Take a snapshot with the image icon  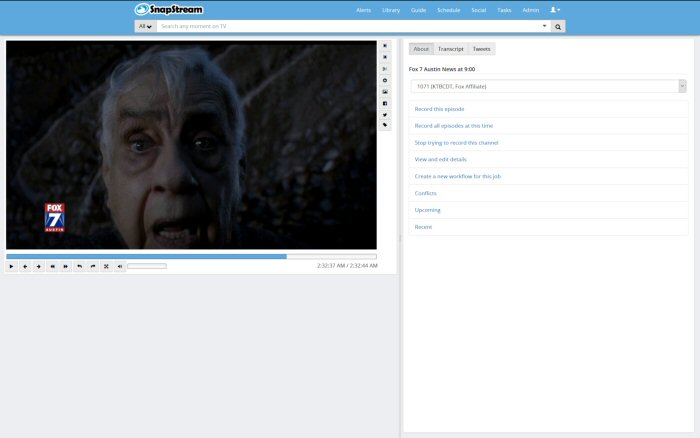coord(385,92)
